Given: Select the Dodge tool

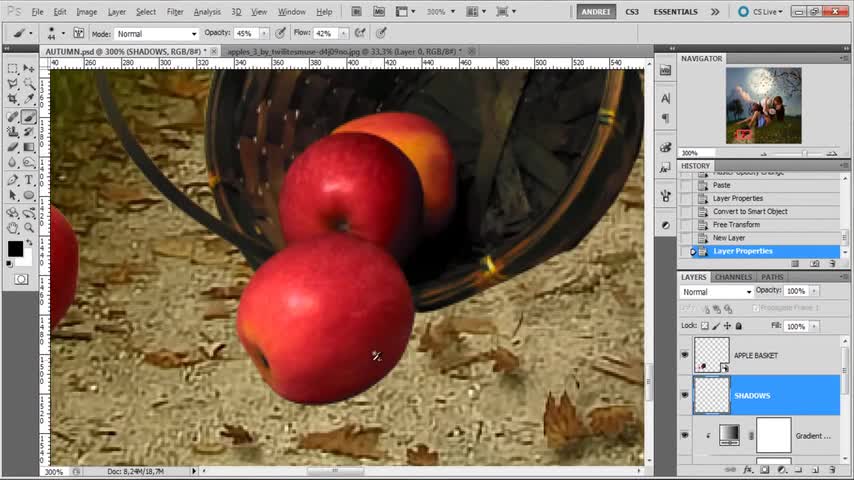Looking at the screenshot, I should click(x=29, y=162).
